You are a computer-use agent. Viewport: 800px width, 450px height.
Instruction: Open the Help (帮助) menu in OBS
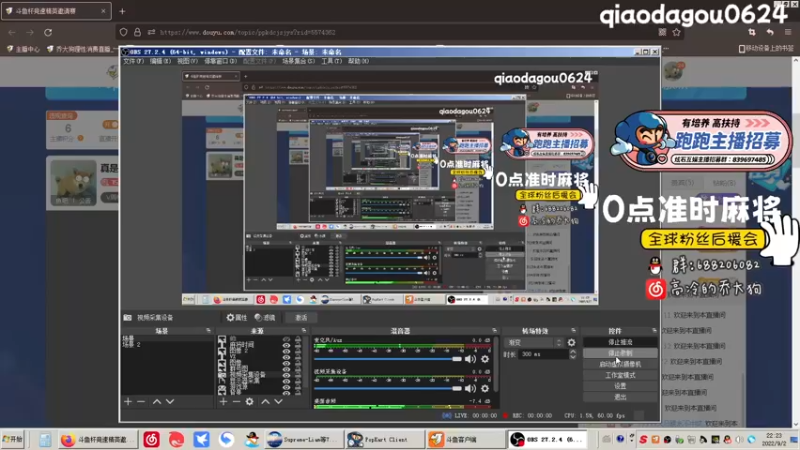(358, 61)
